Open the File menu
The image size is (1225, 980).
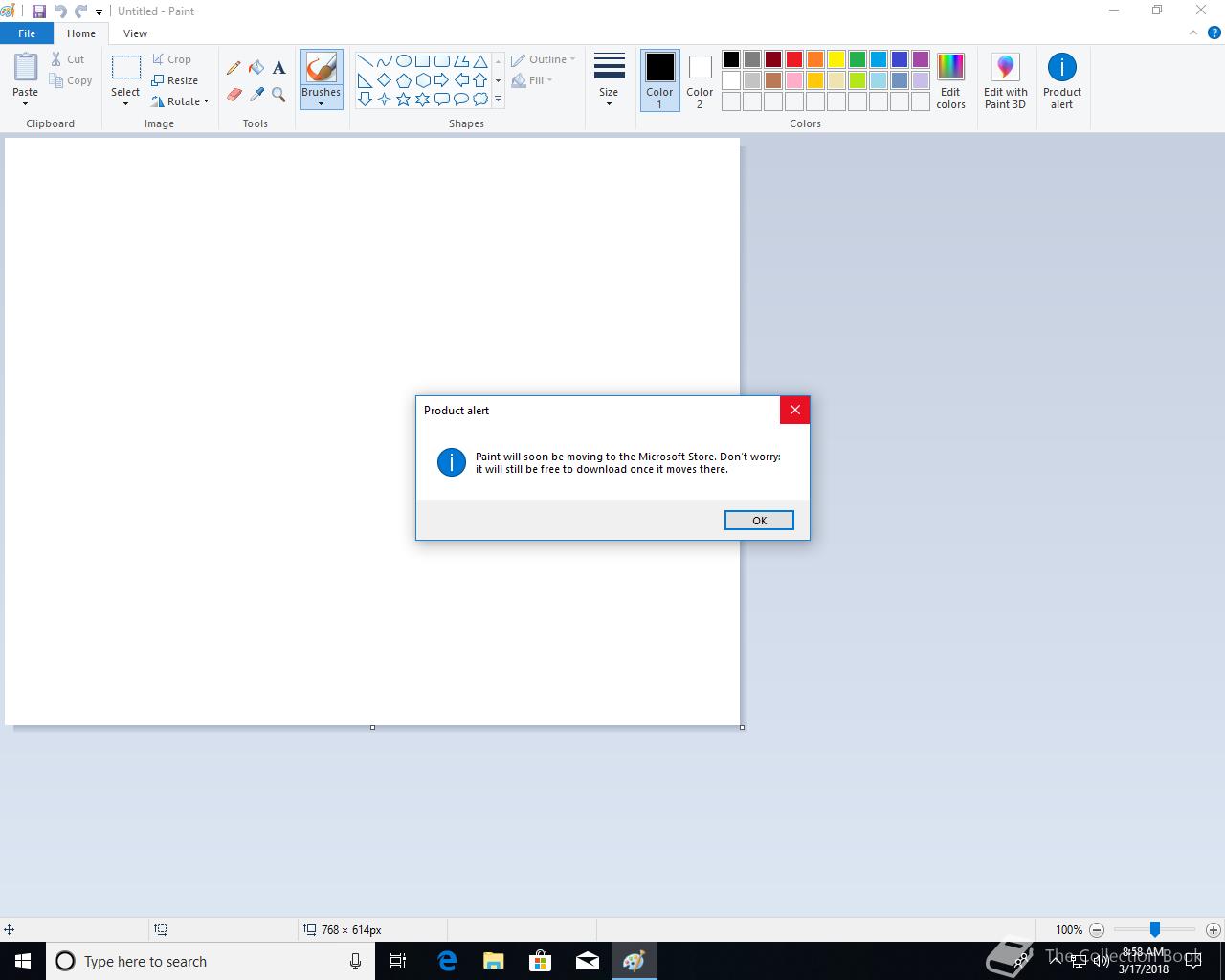[x=27, y=33]
